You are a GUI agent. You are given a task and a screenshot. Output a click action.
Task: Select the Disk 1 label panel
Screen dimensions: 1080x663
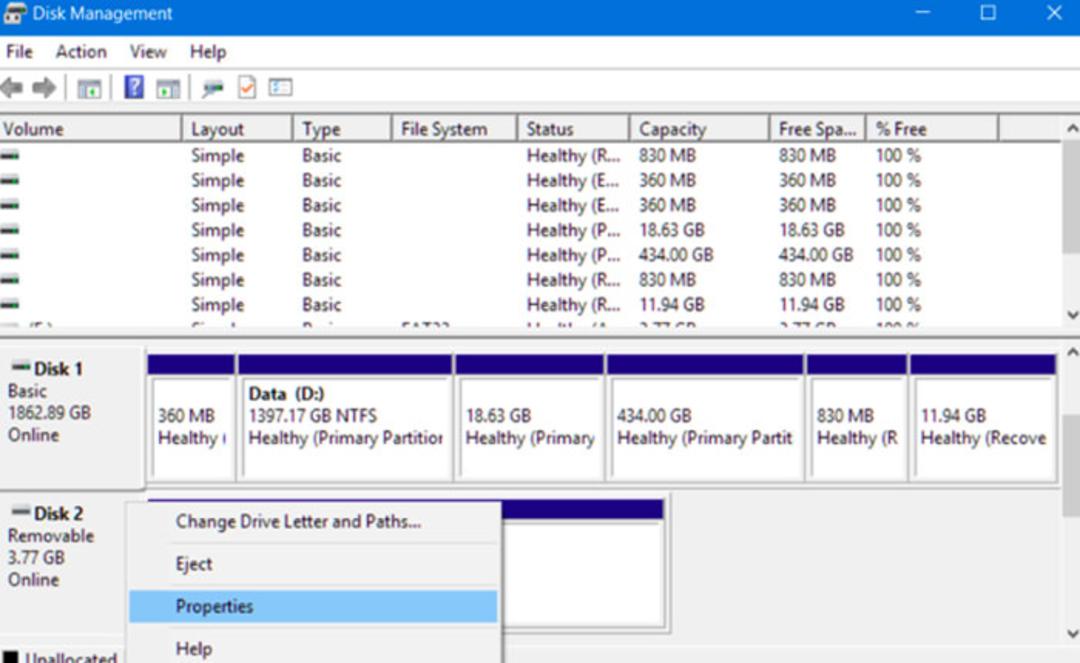[x=72, y=416]
